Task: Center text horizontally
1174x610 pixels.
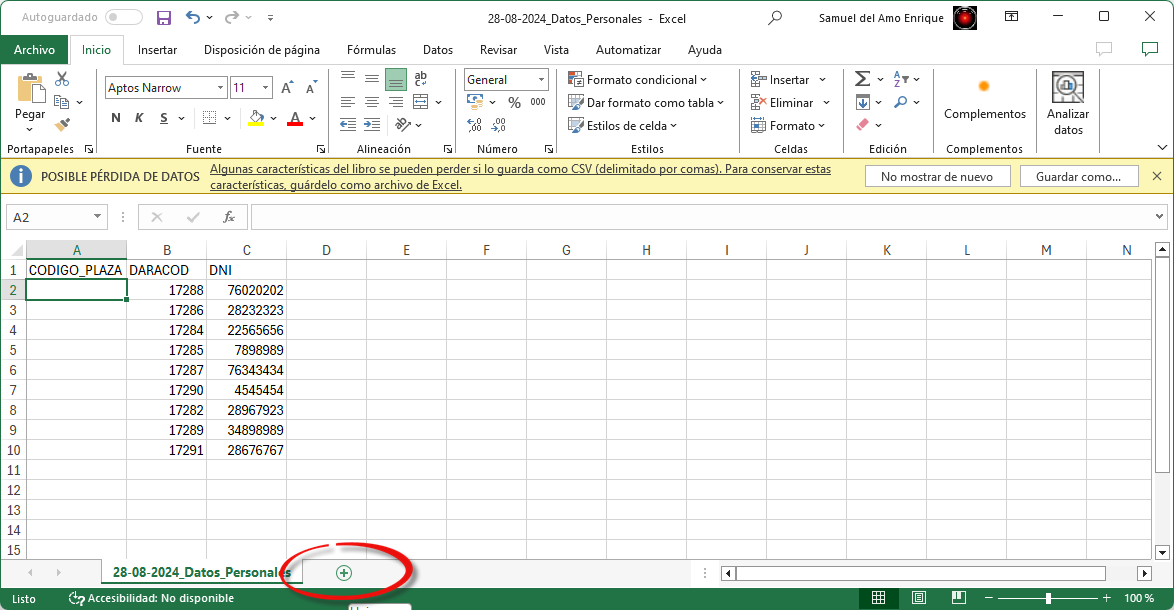Action: [x=372, y=102]
